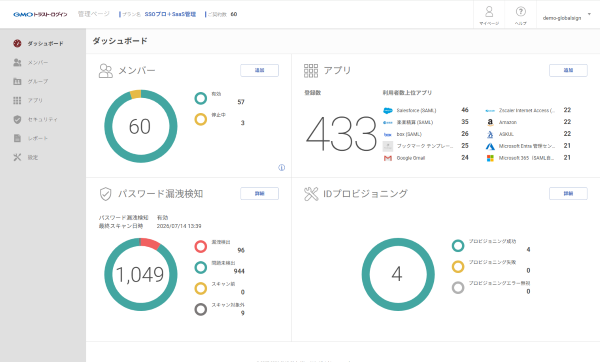Click the add button in メンバー card
This screenshot has width=600, height=362.
[x=259, y=70]
